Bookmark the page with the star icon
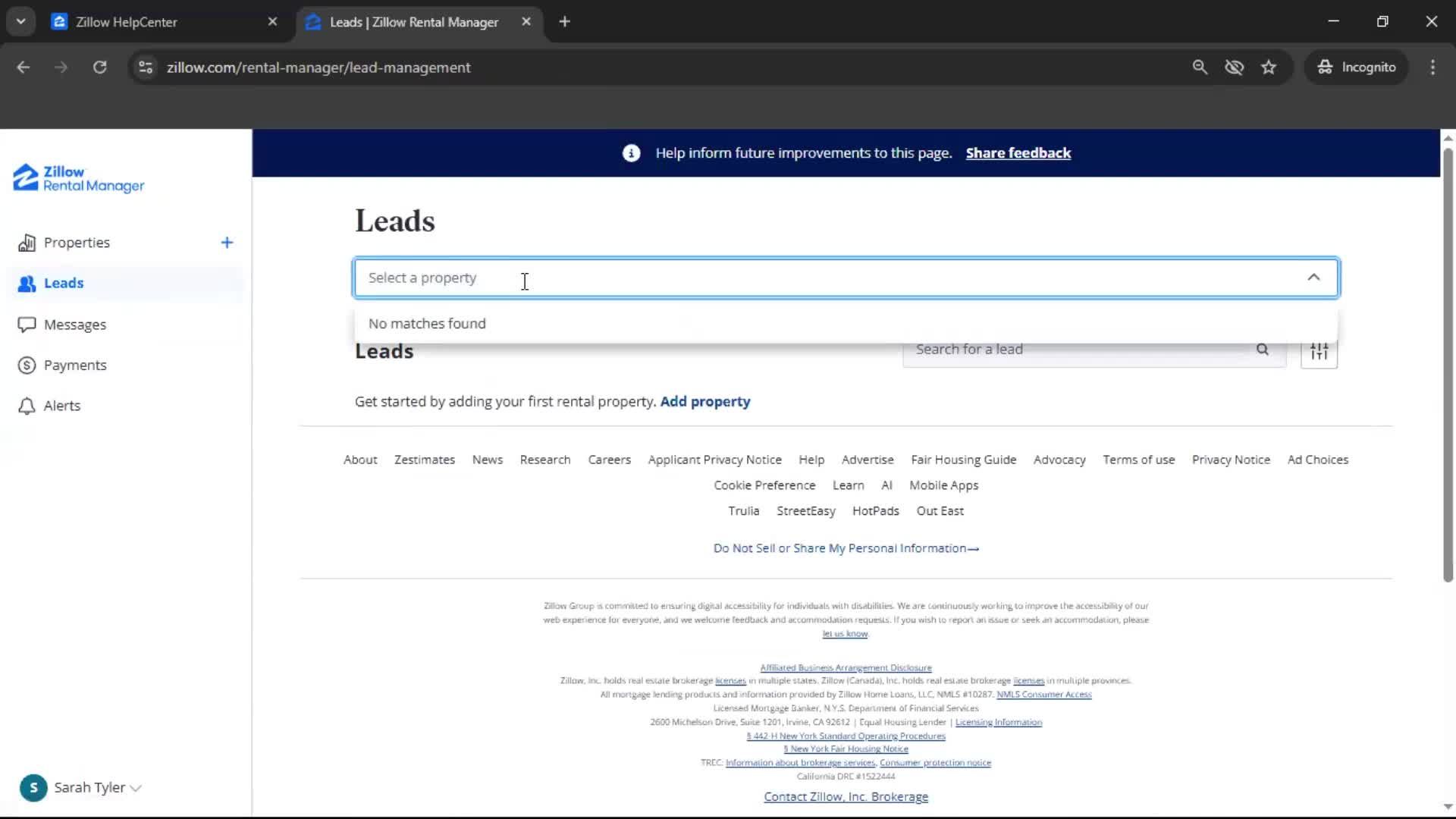This screenshot has height=819, width=1456. 1269,67
